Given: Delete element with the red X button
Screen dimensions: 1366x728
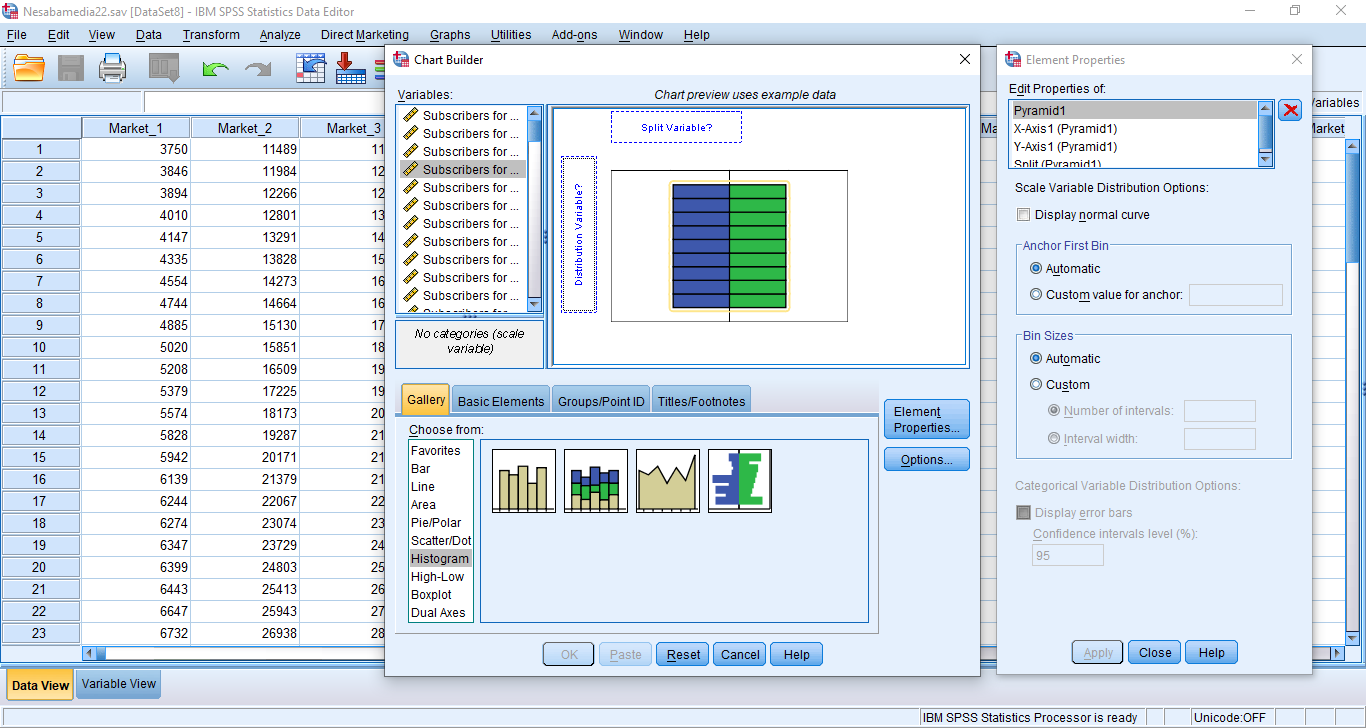Looking at the screenshot, I should pos(1290,111).
